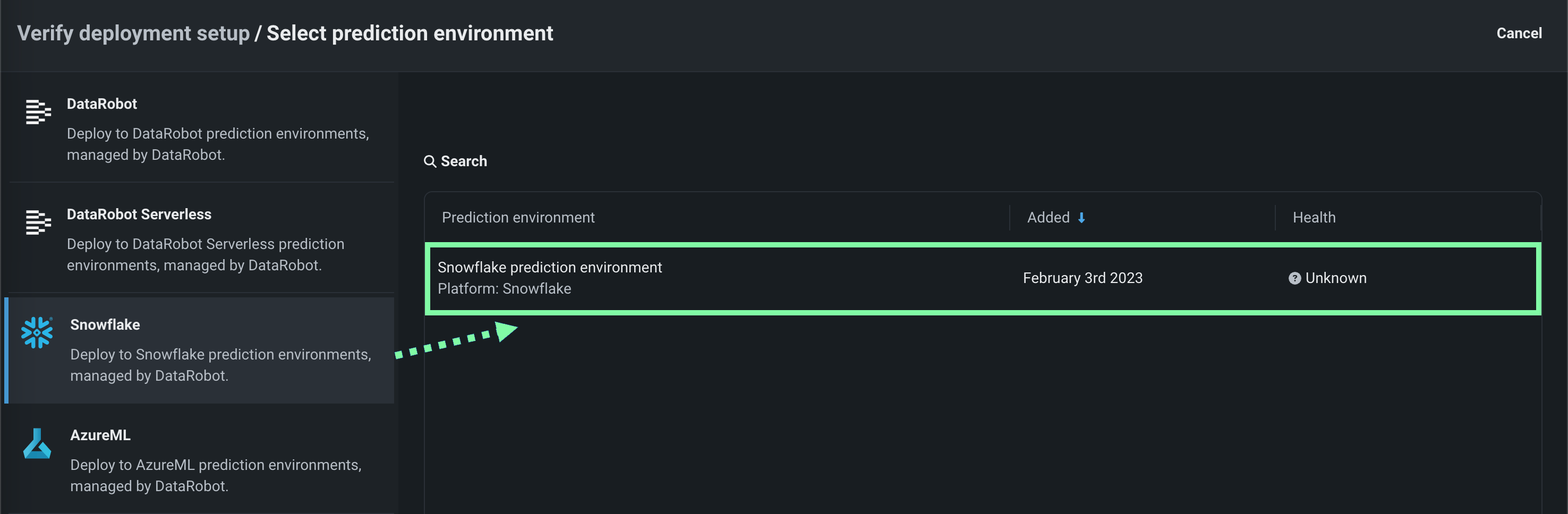Select the Snowflake prediction environment row
The width and height of the screenshot is (1568, 514).
[x=730, y=278]
